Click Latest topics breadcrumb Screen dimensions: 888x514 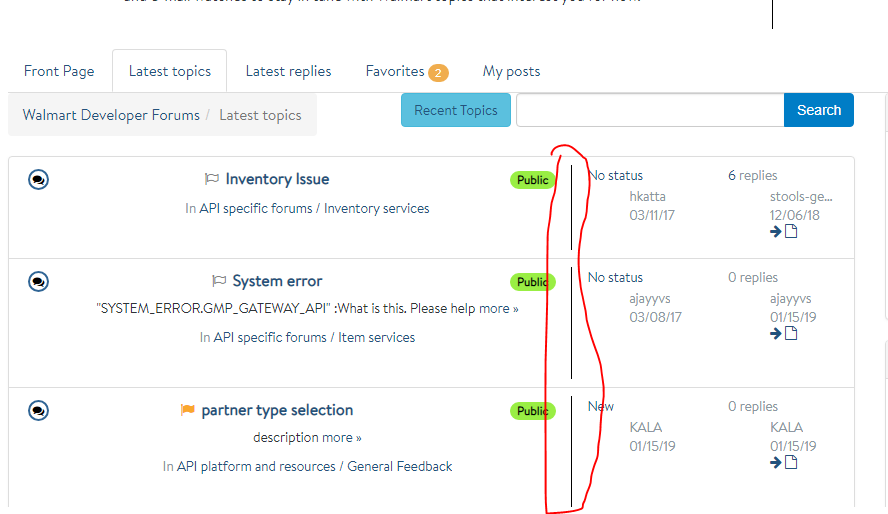[260, 115]
